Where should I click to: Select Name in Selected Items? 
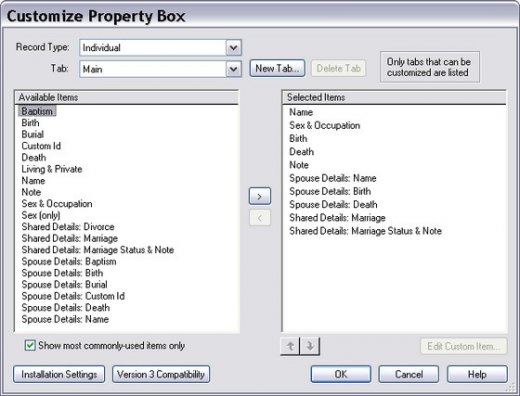tap(301, 112)
